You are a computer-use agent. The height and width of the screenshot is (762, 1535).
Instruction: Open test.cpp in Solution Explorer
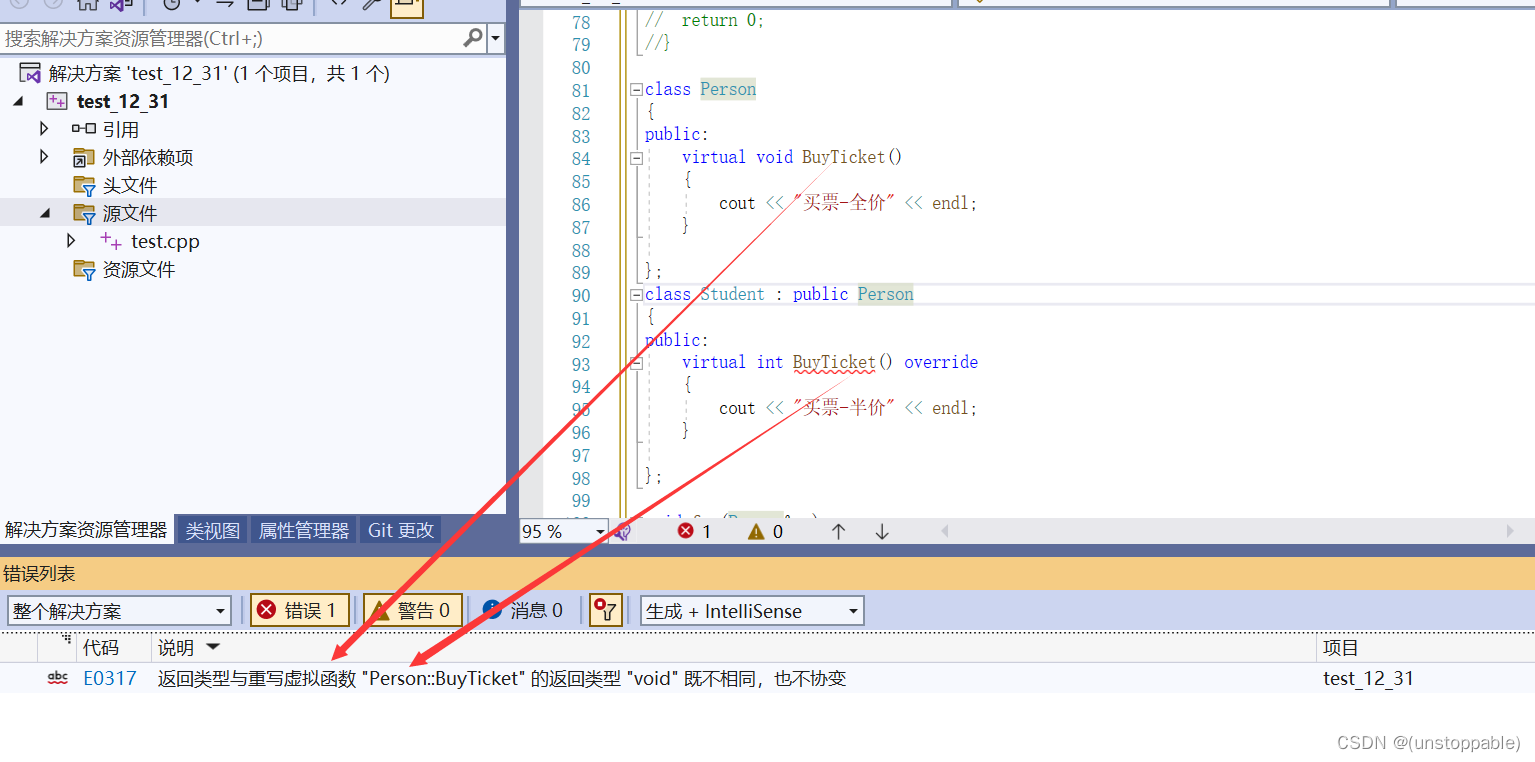tap(165, 242)
